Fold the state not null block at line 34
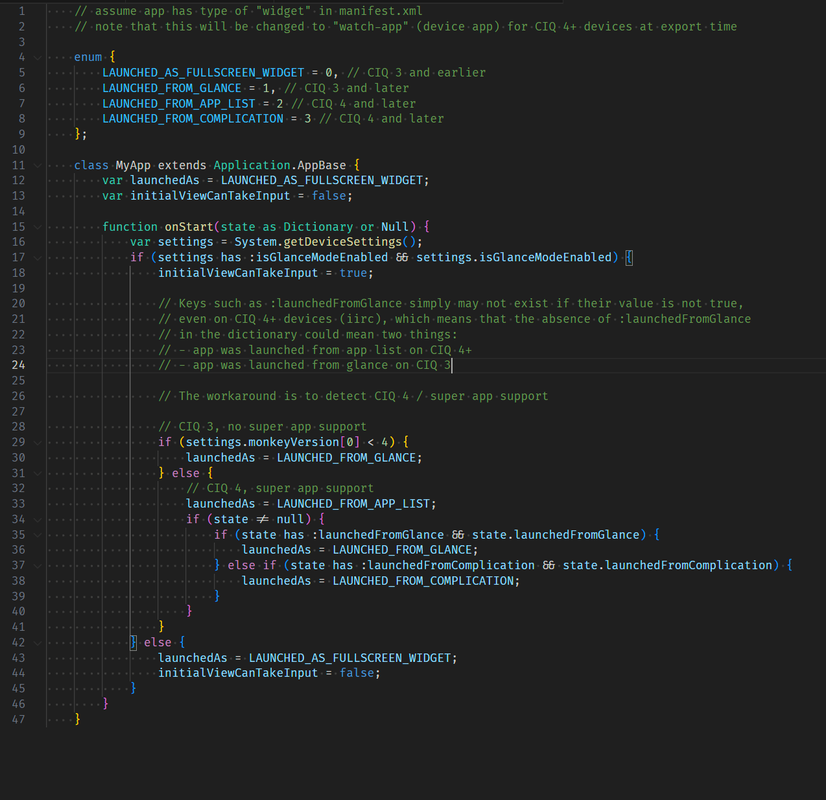The image size is (826, 800). [x=37, y=520]
